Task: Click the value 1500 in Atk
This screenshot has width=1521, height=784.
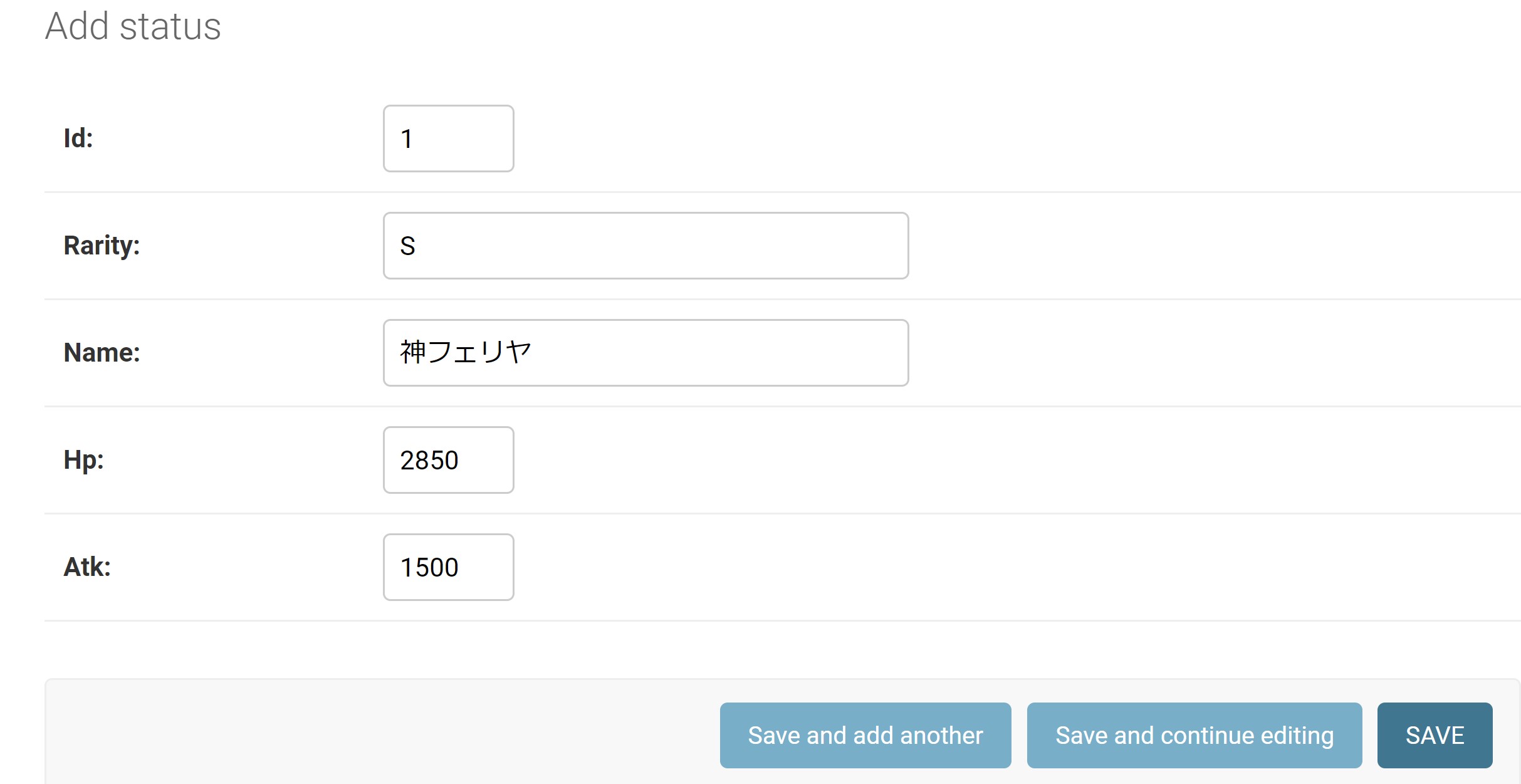Action: tap(429, 568)
